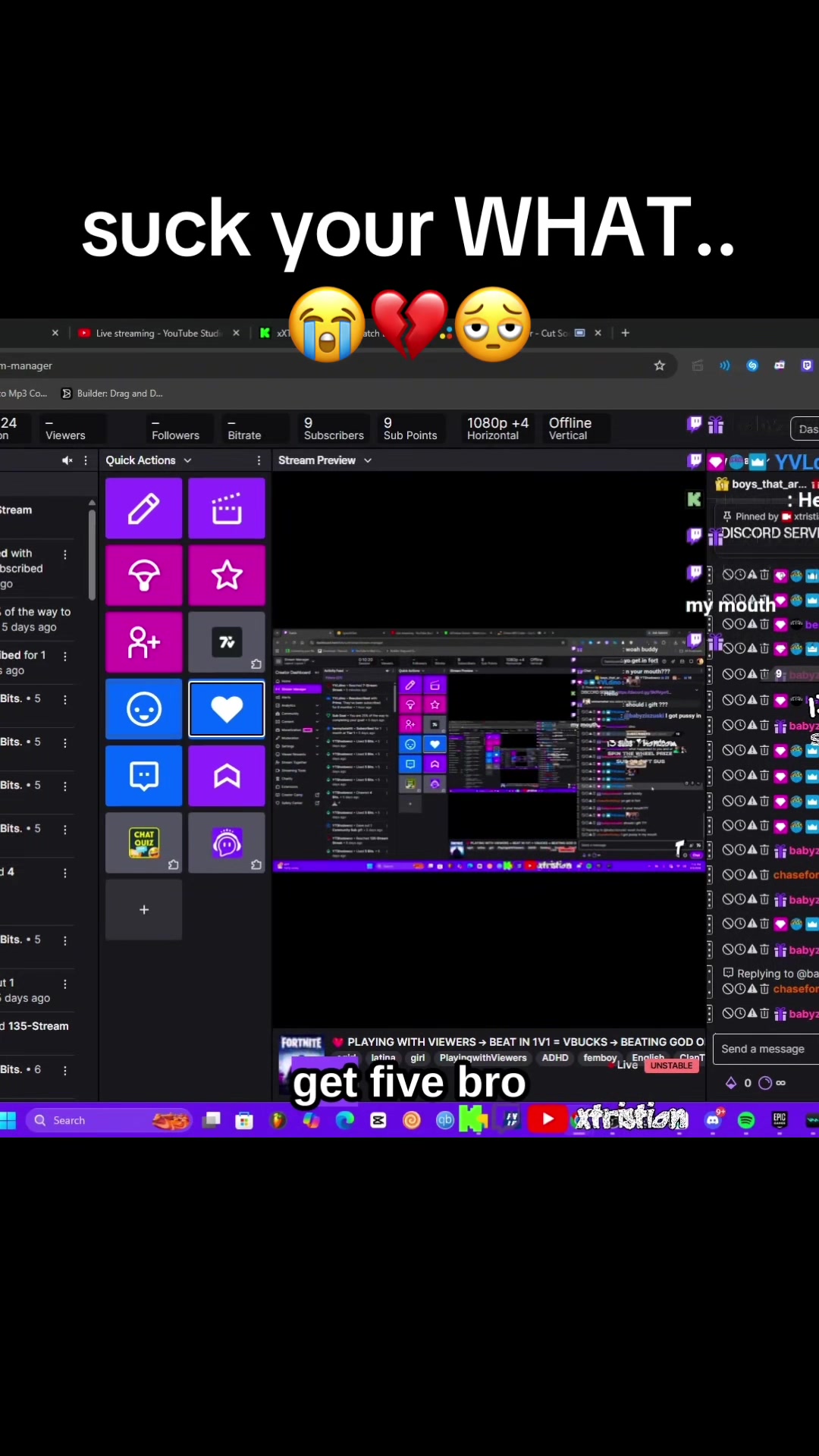Select the magenta star quick action tile
This screenshot has width=819, height=1456.
coord(227,576)
